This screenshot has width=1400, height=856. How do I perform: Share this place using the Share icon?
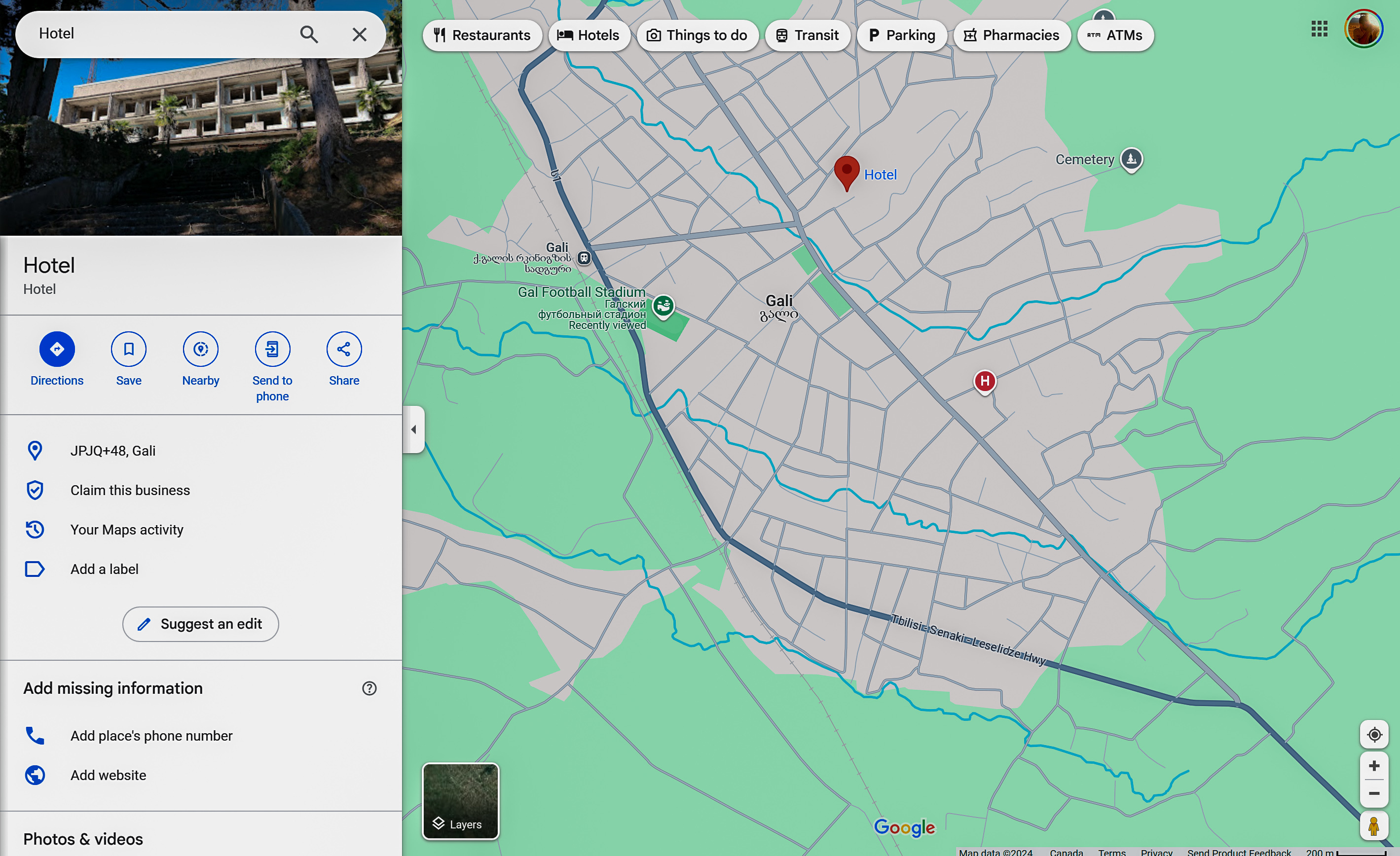344,349
